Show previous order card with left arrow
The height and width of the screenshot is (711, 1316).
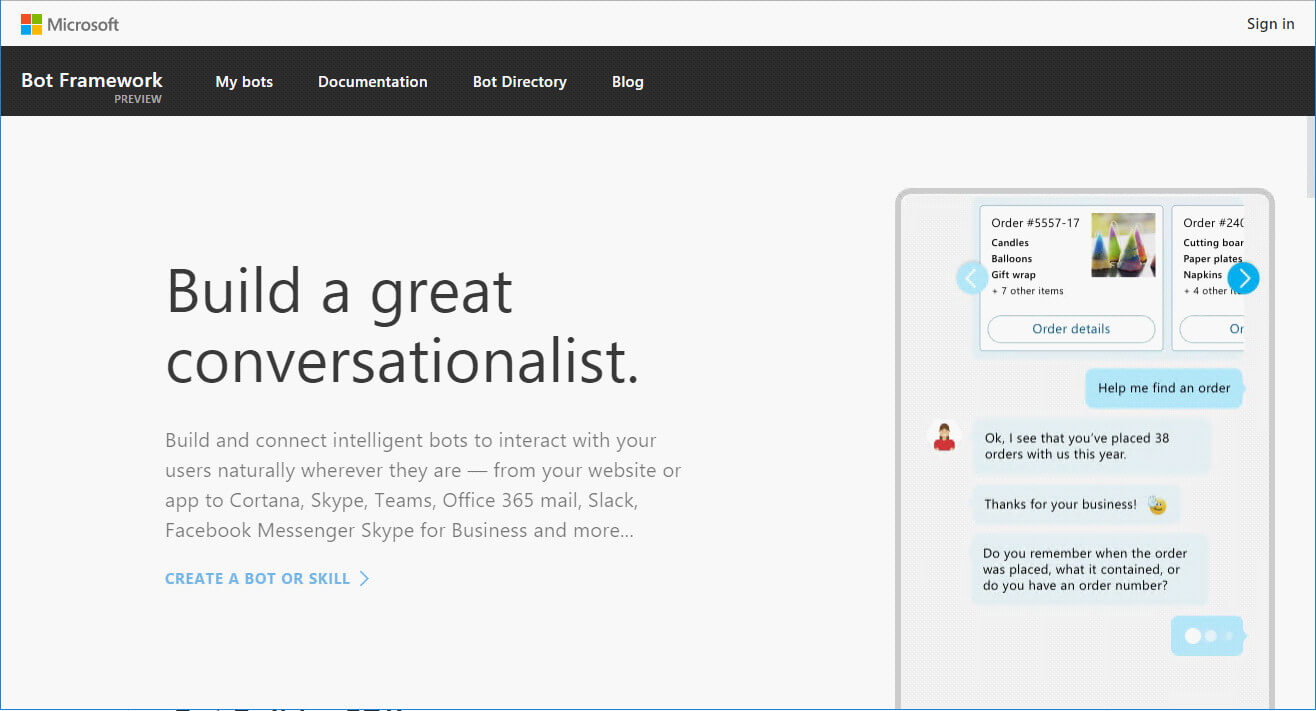click(x=972, y=277)
